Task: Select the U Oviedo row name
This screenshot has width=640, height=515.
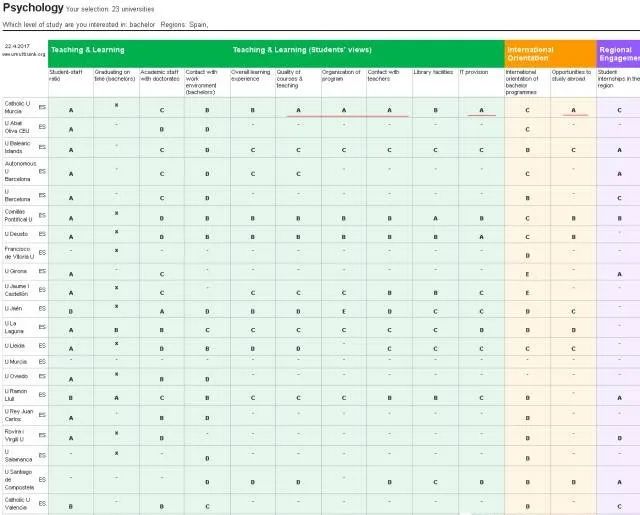Action: [16, 376]
